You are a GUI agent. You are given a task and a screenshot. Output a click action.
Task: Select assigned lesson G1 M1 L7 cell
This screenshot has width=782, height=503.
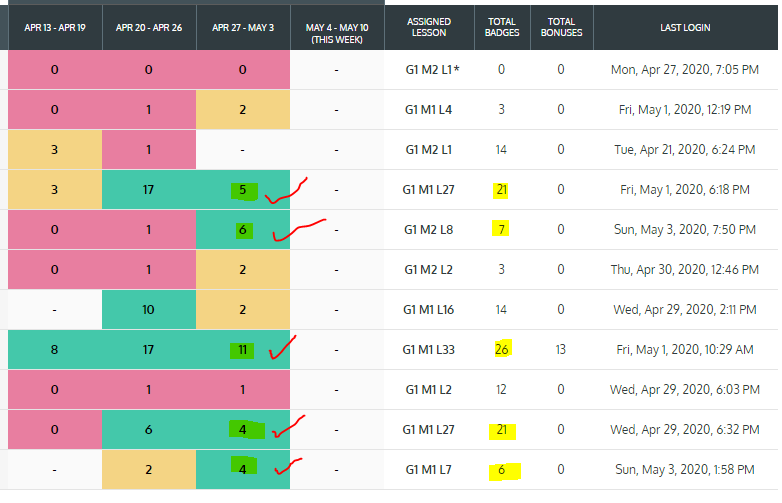coord(428,470)
